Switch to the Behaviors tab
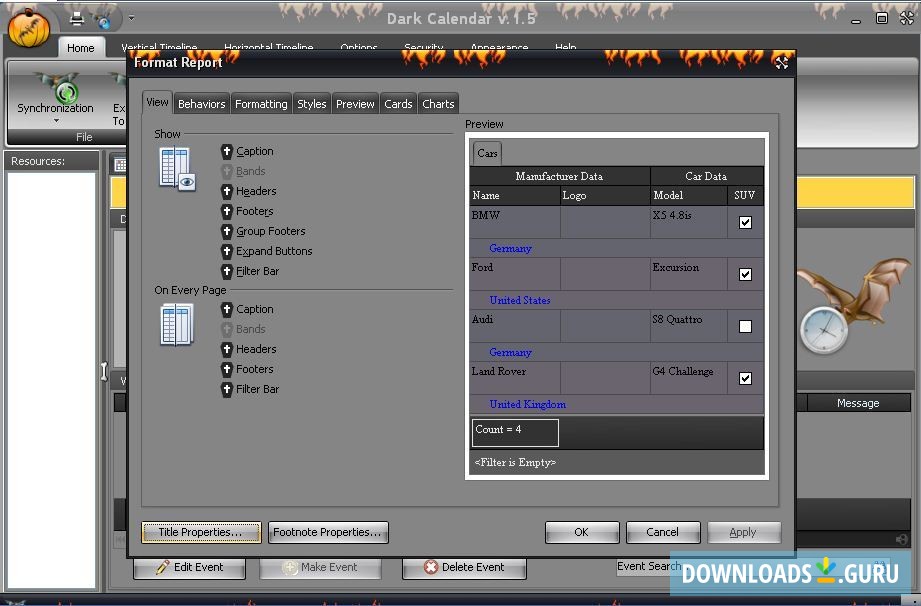This screenshot has height=606, width=921. pos(201,104)
